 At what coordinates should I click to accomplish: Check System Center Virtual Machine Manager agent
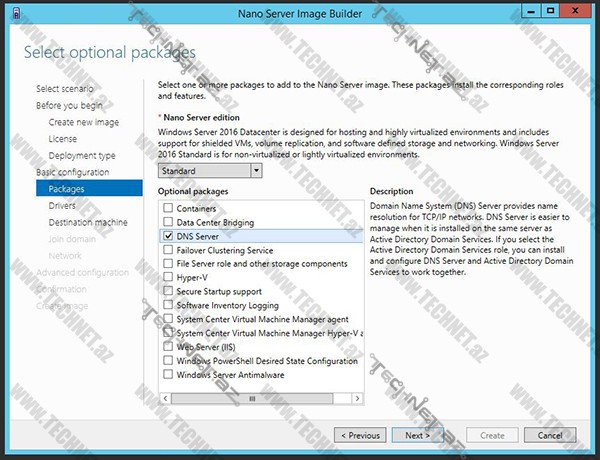[x=168, y=318]
